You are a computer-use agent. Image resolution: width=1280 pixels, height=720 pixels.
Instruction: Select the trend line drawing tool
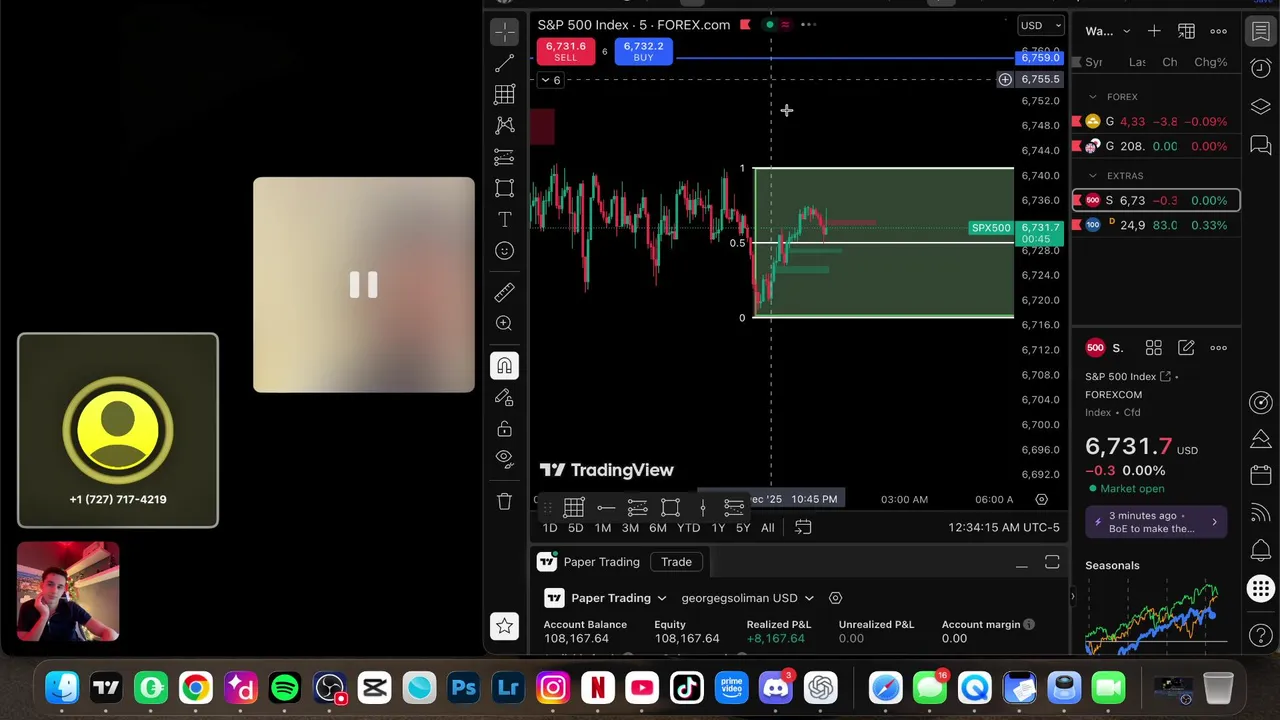504,63
